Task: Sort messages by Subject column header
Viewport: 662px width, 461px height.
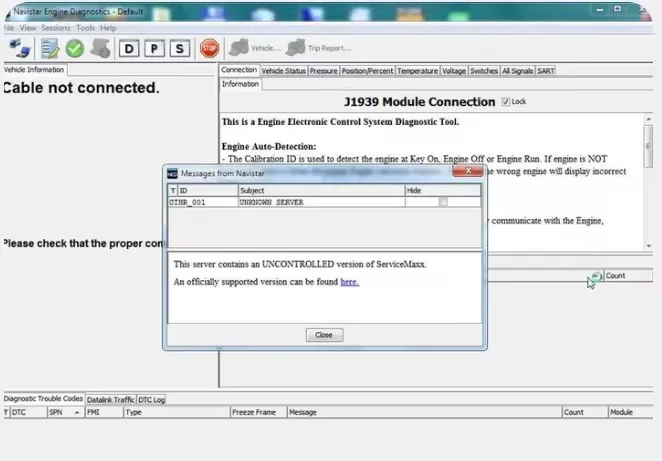Action: (321, 190)
